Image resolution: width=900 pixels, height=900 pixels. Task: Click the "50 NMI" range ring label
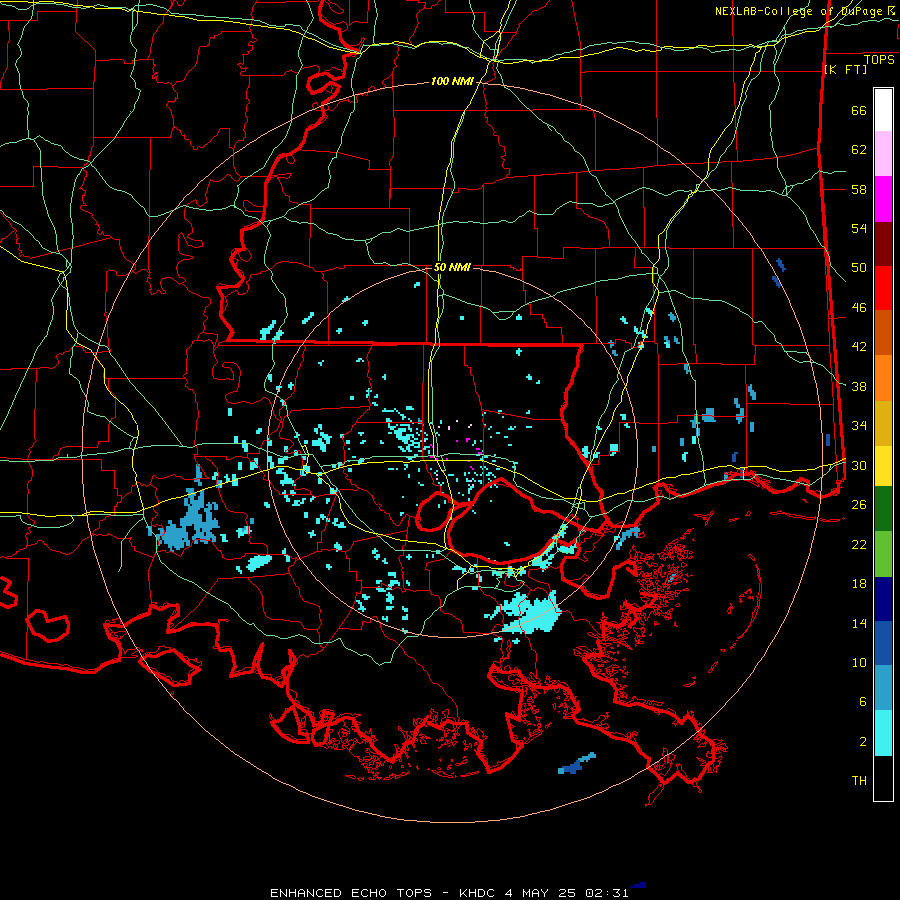point(452,267)
